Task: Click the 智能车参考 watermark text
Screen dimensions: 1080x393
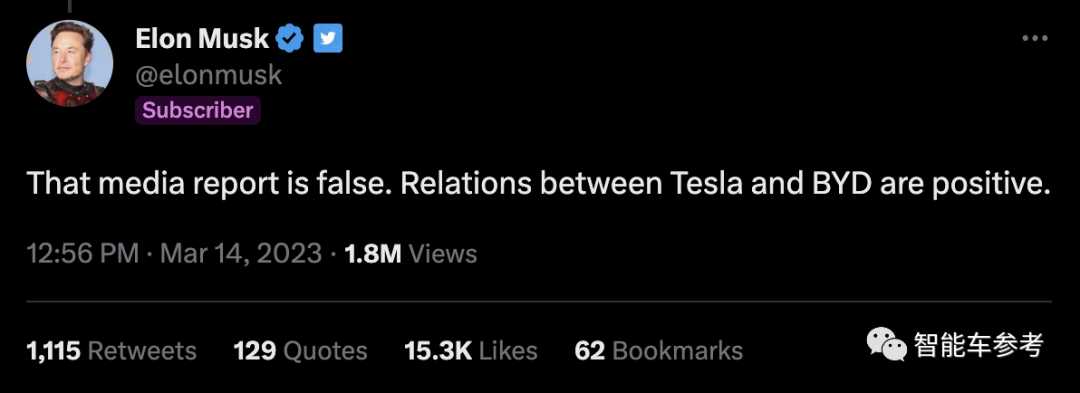Action: 979,343
